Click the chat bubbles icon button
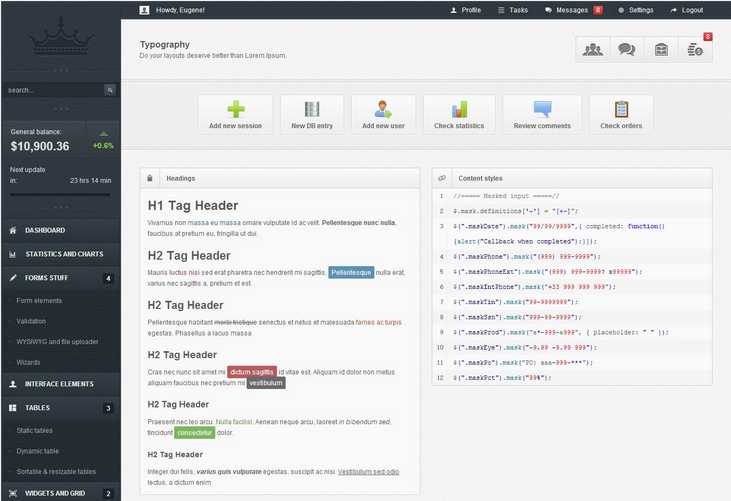The image size is (731, 501). click(x=627, y=49)
